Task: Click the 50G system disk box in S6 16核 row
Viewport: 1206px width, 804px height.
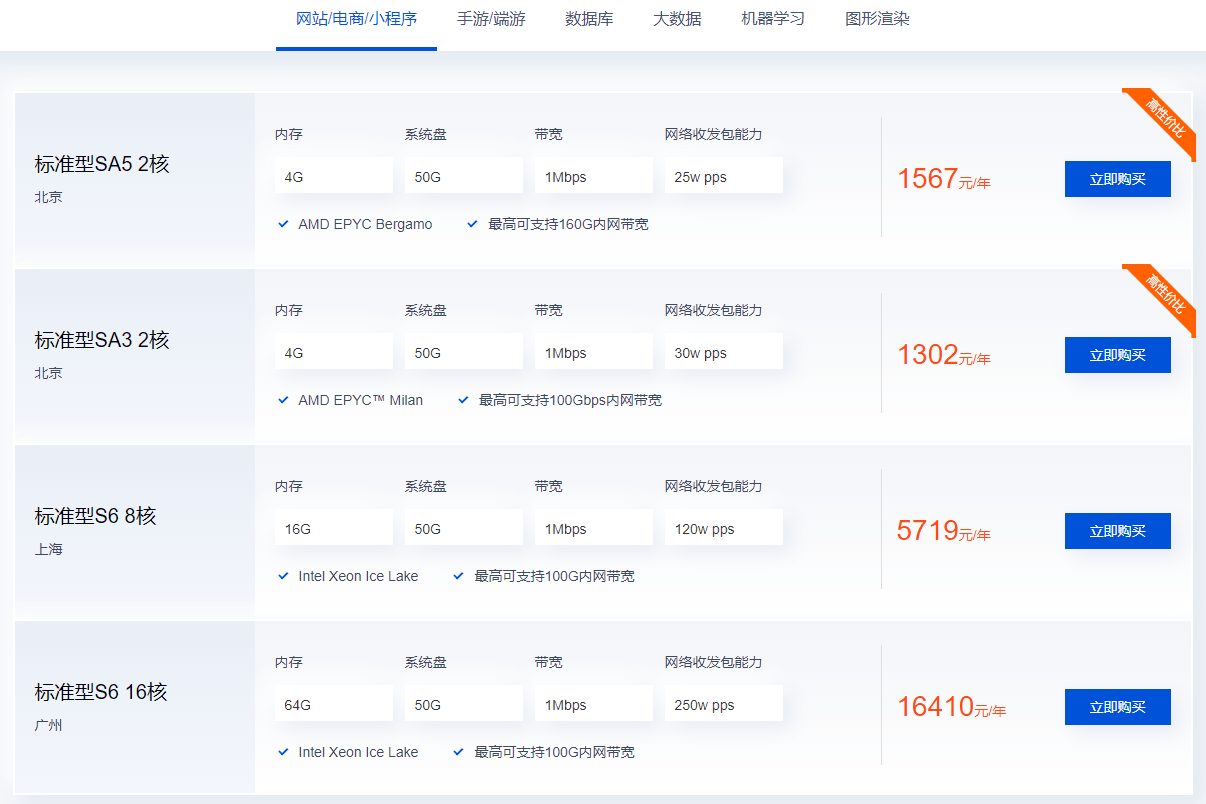Action: [464, 703]
